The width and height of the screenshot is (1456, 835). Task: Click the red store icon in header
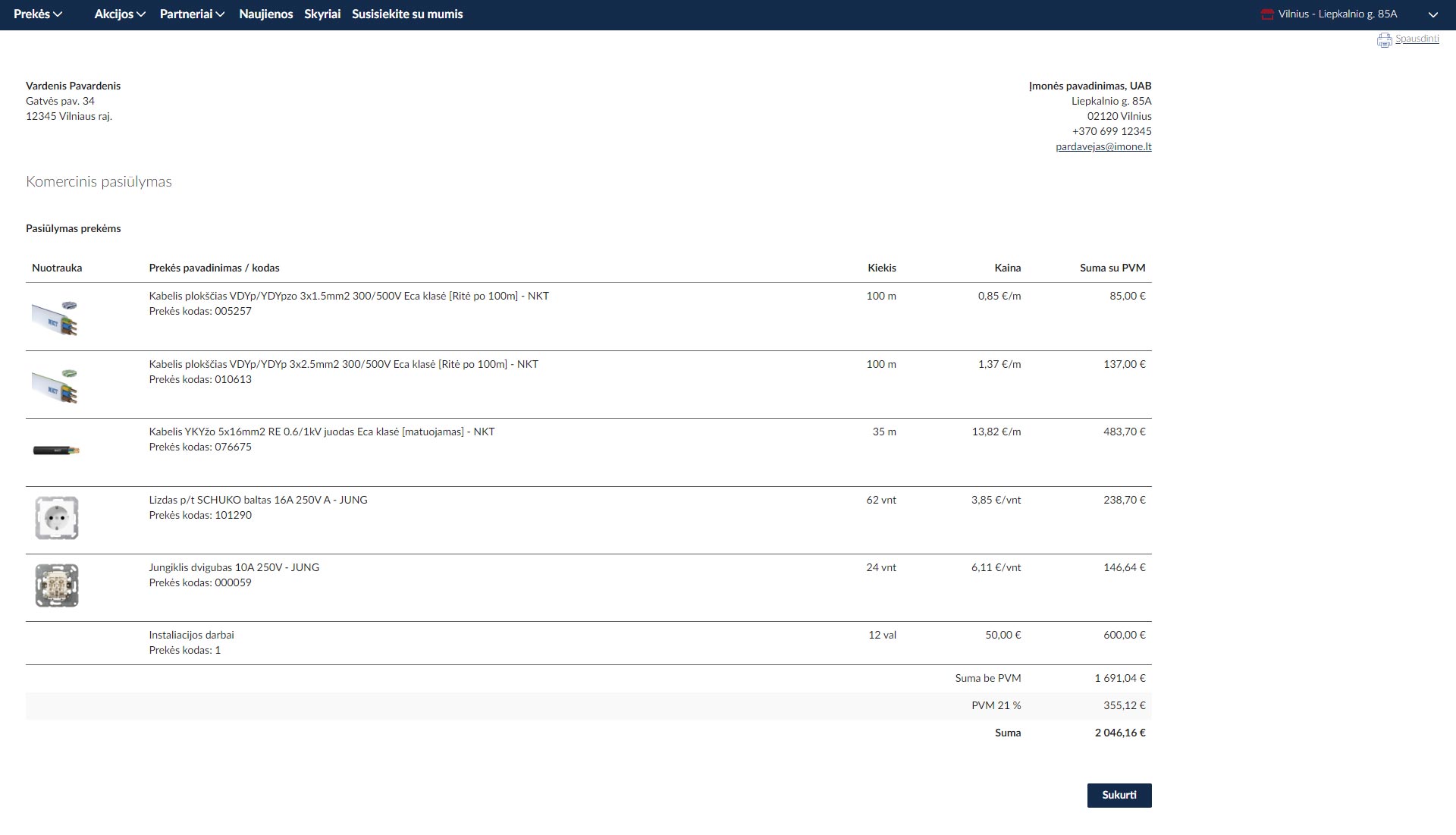(1266, 14)
